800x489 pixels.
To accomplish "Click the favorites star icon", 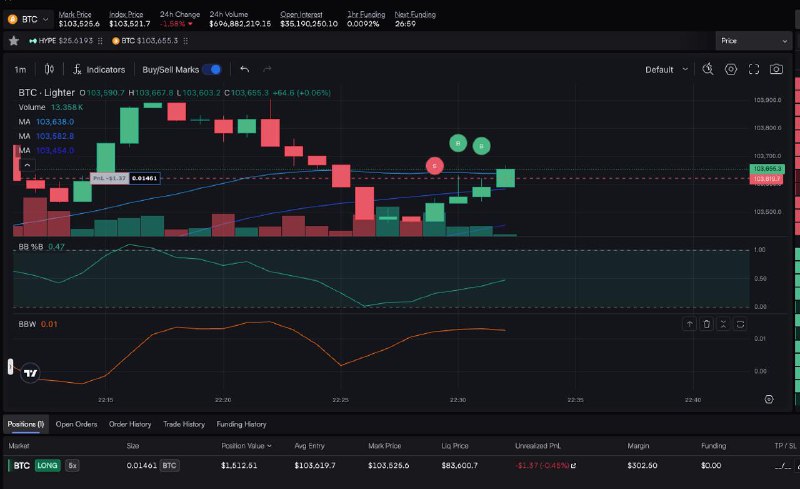I will pos(13,41).
